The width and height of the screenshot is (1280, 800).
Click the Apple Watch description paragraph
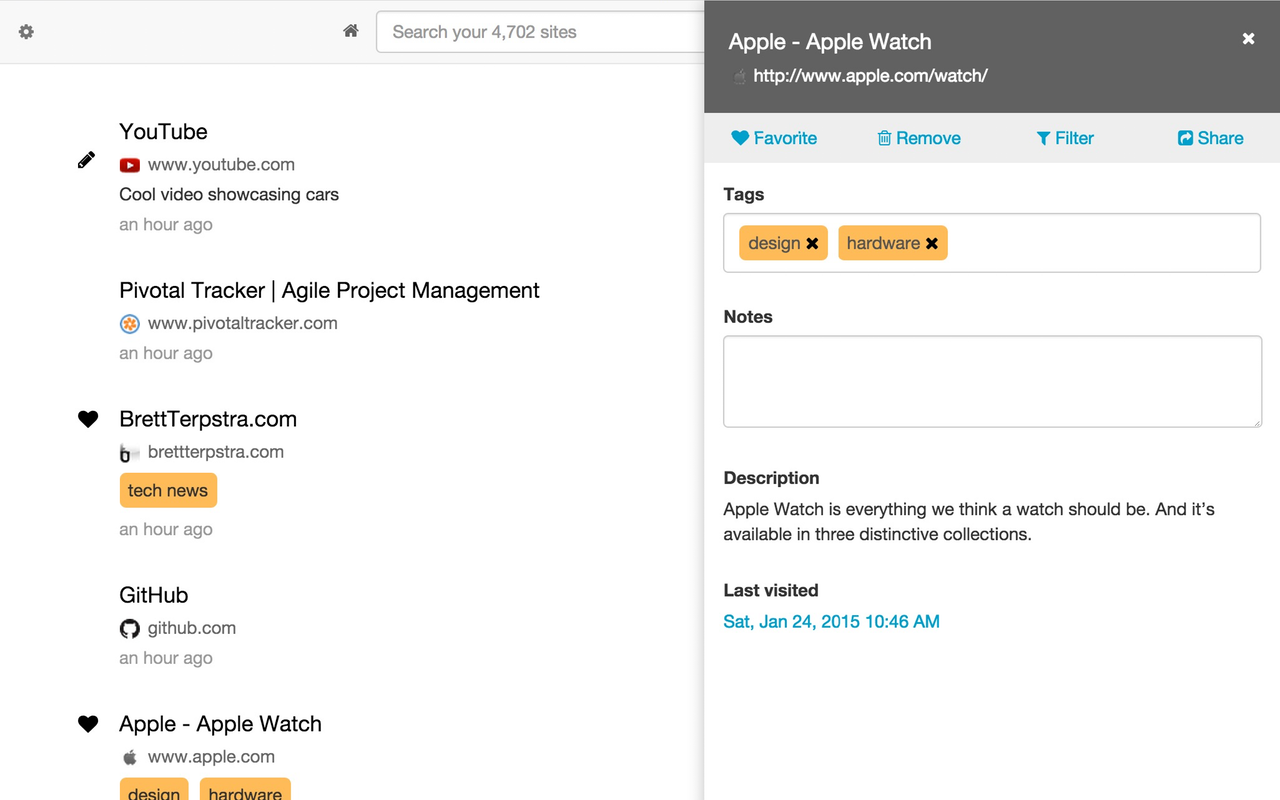point(969,521)
